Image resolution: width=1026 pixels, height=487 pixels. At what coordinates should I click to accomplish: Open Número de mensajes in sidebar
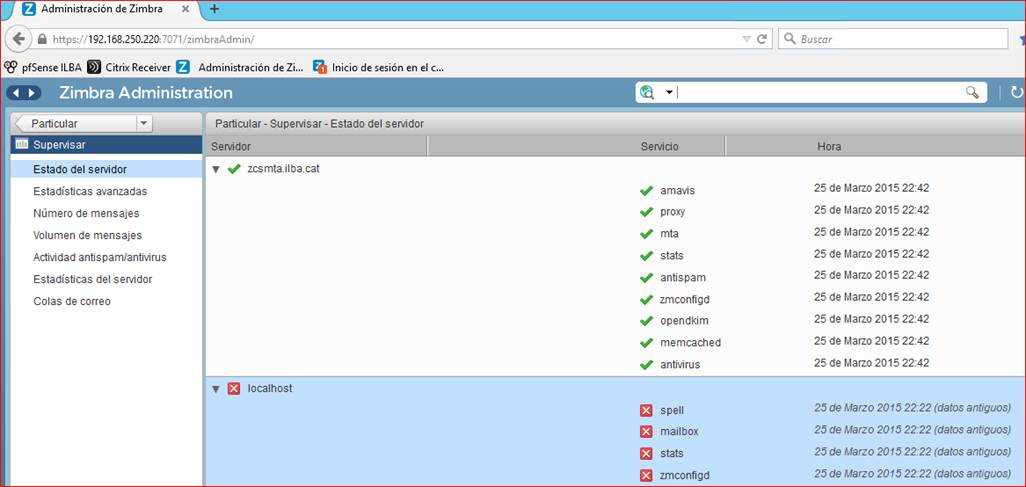click(86, 213)
